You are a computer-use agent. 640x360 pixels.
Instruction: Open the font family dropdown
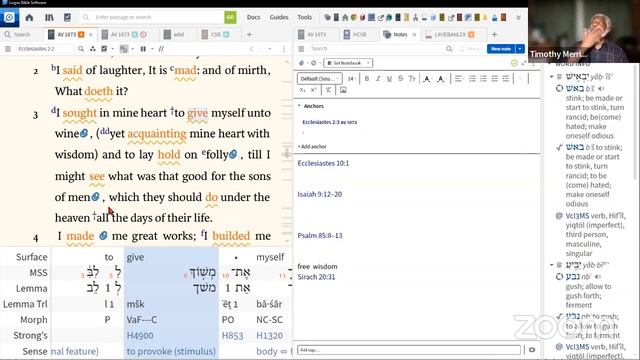tap(320, 79)
